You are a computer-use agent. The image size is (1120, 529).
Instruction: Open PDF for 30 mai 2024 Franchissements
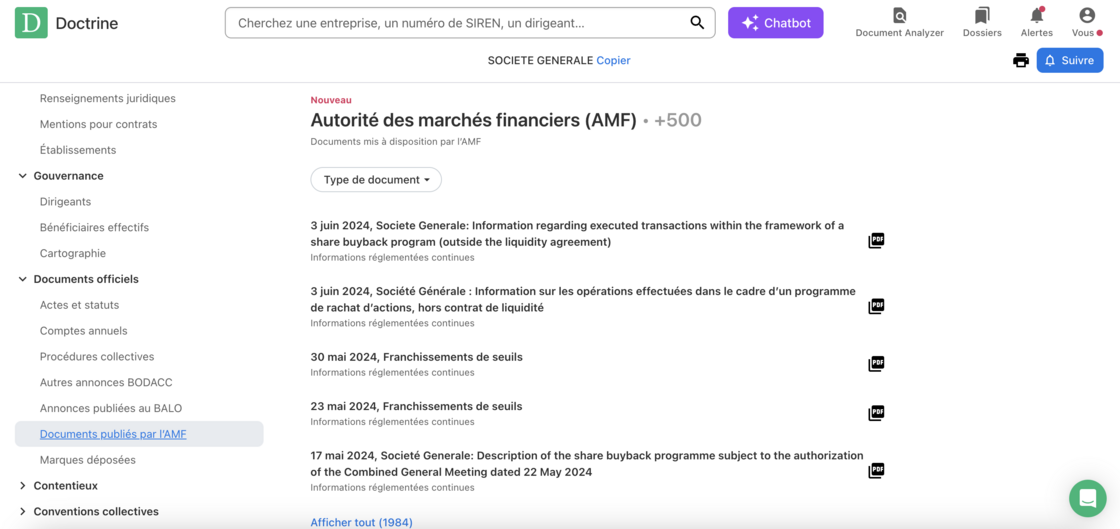pos(876,364)
